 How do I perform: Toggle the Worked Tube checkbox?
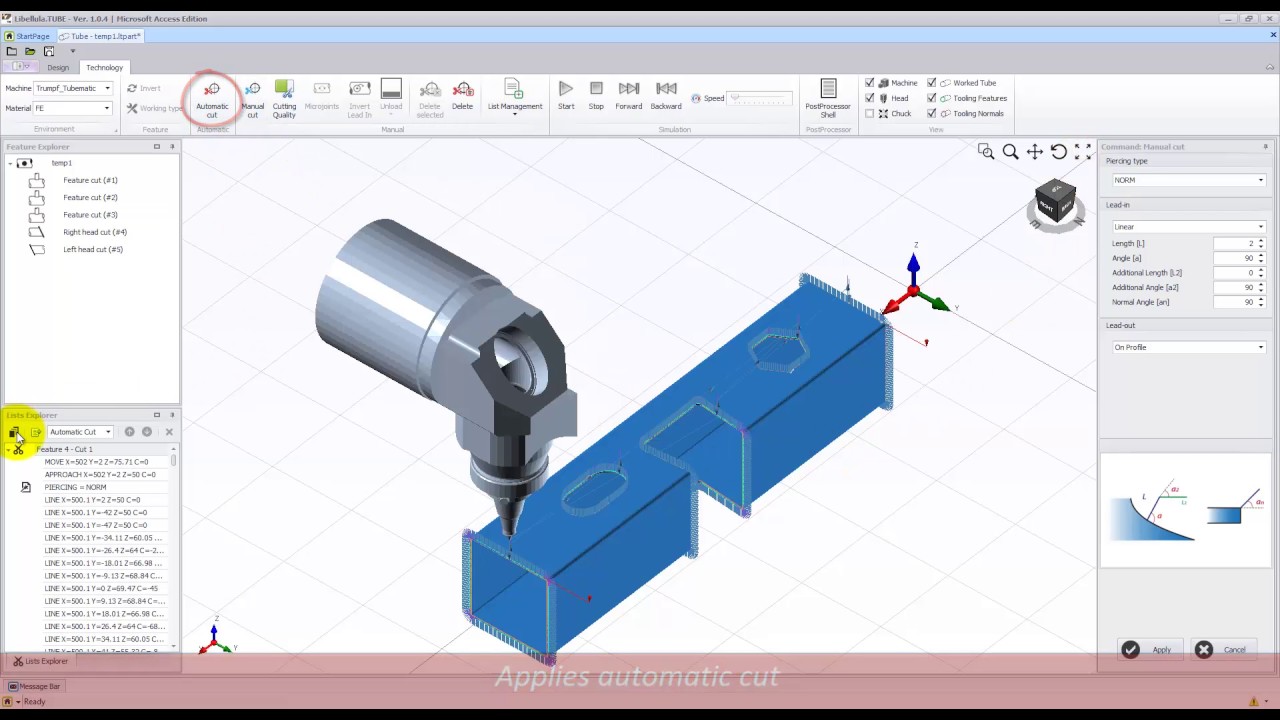[932, 83]
